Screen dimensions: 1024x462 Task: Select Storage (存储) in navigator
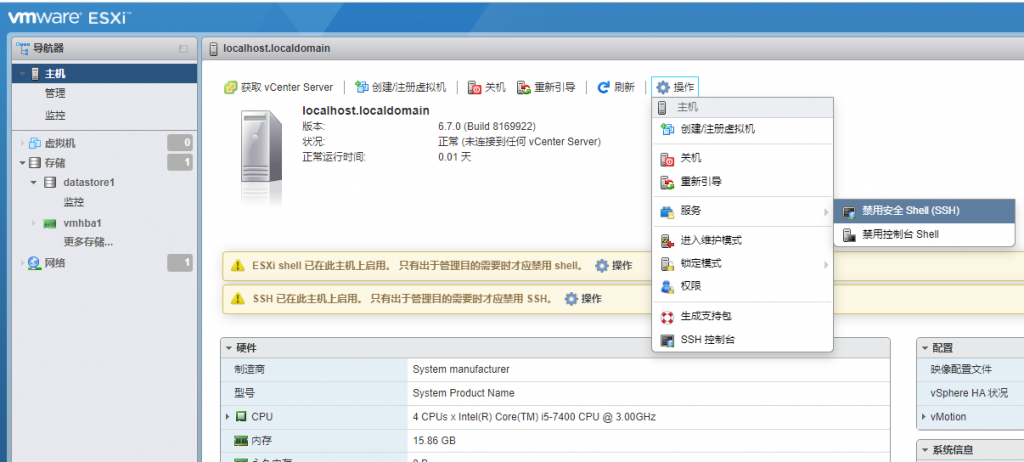(55, 163)
